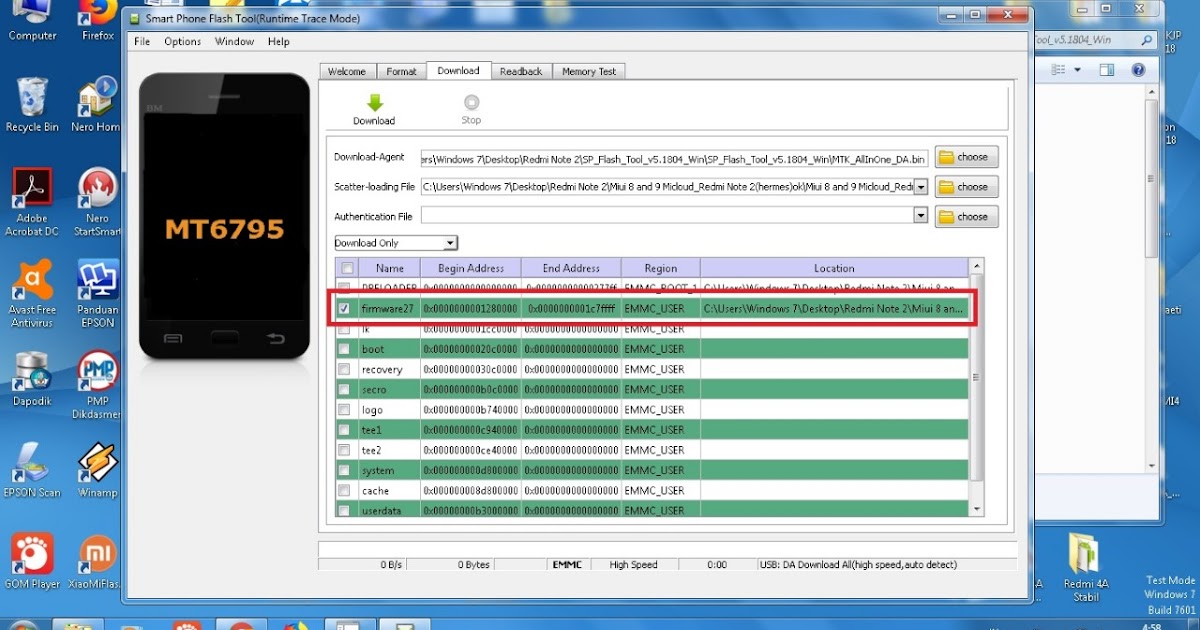
Task: Enable the logo partition checkbox
Action: click(344, 410)
